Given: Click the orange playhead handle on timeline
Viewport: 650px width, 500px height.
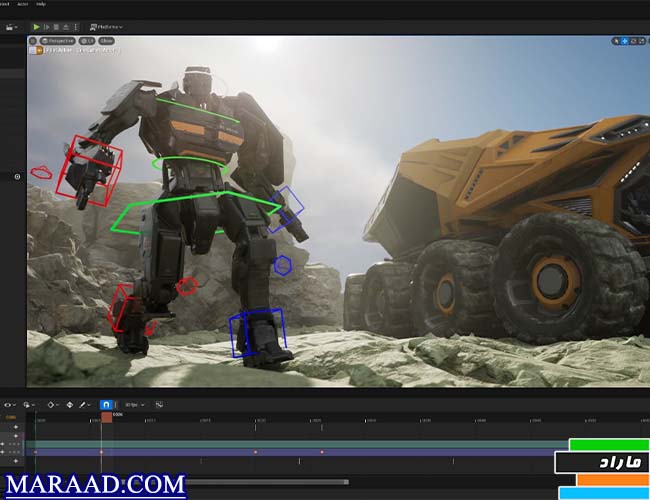Looking at the screenshot, I should tap(107, 417).
